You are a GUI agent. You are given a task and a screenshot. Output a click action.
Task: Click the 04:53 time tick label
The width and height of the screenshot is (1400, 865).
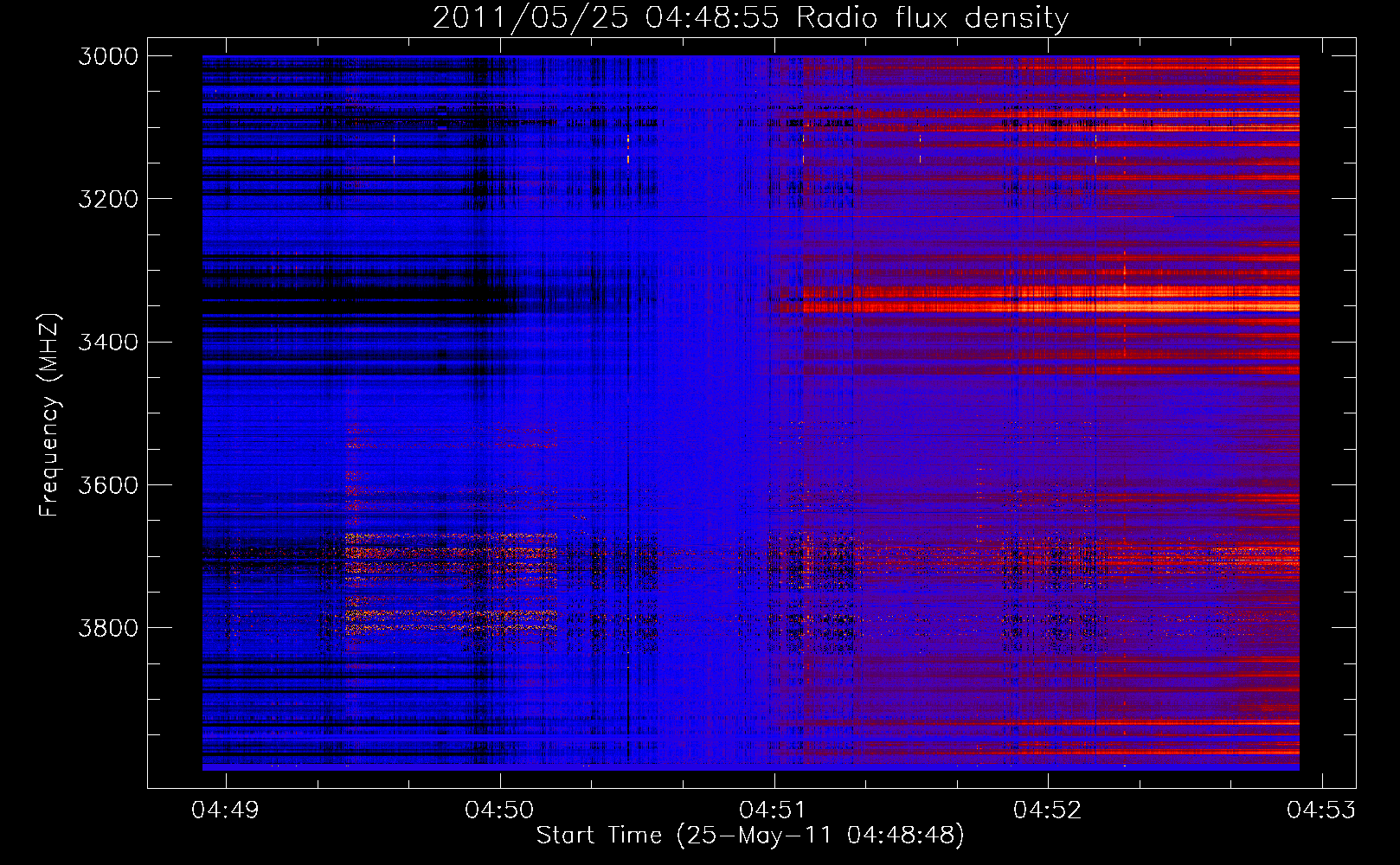tap(1321, 810)
